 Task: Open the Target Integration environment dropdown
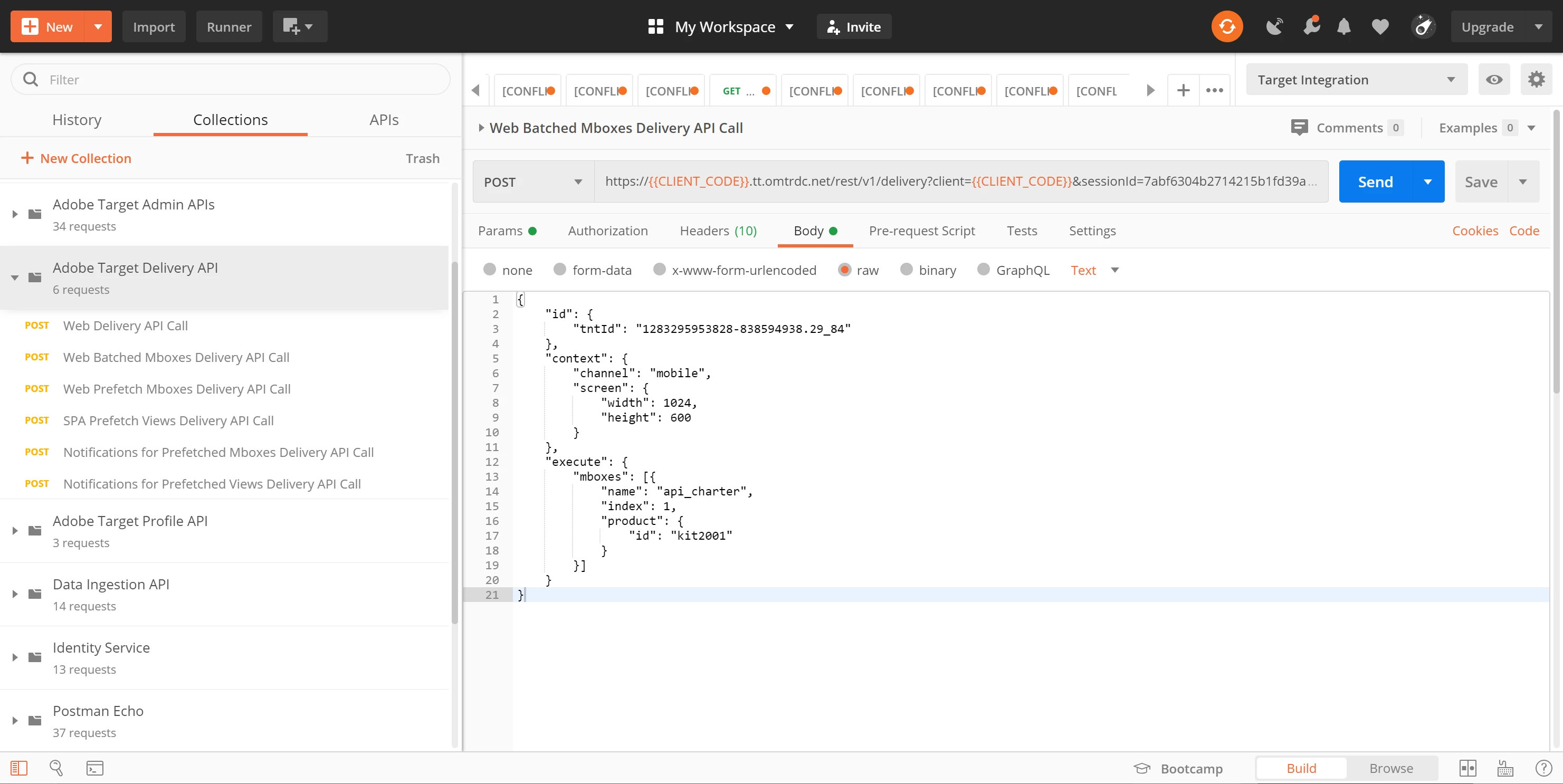coord(1356,80)
